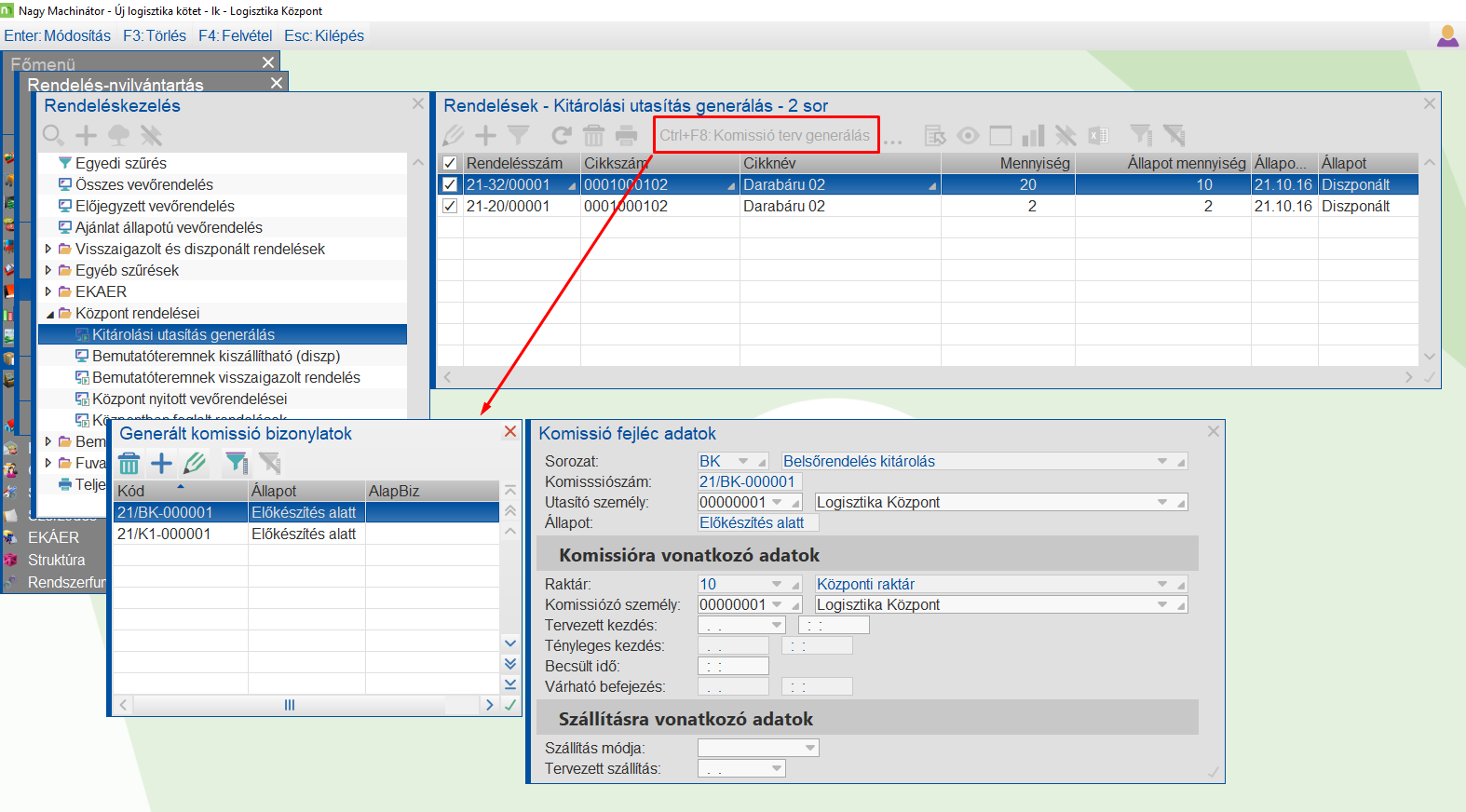Uncheck the checkbox for order 21-20/00001
Screen dimensions: 1466x812
click(450, 206)
